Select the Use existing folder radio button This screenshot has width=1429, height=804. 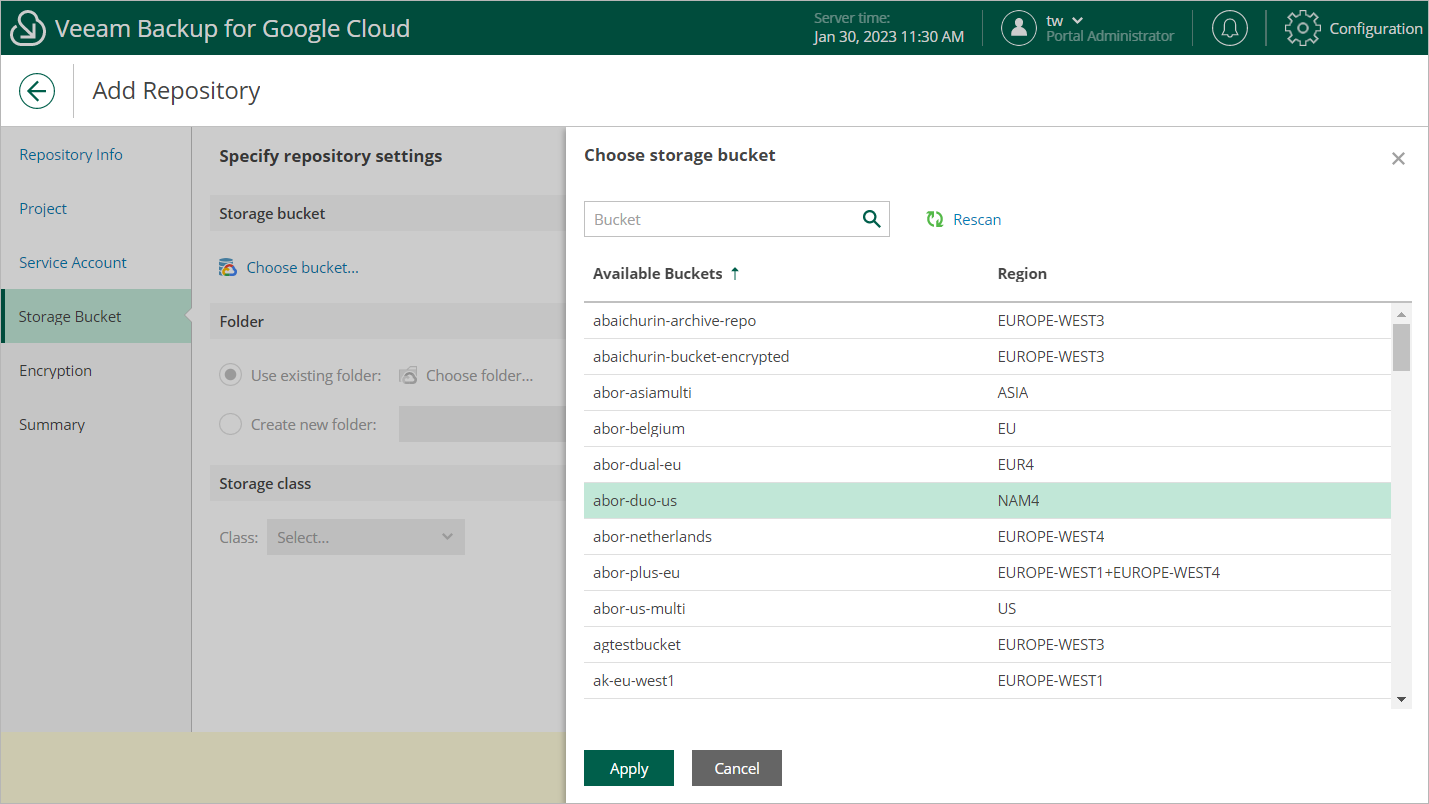[231, 376]
